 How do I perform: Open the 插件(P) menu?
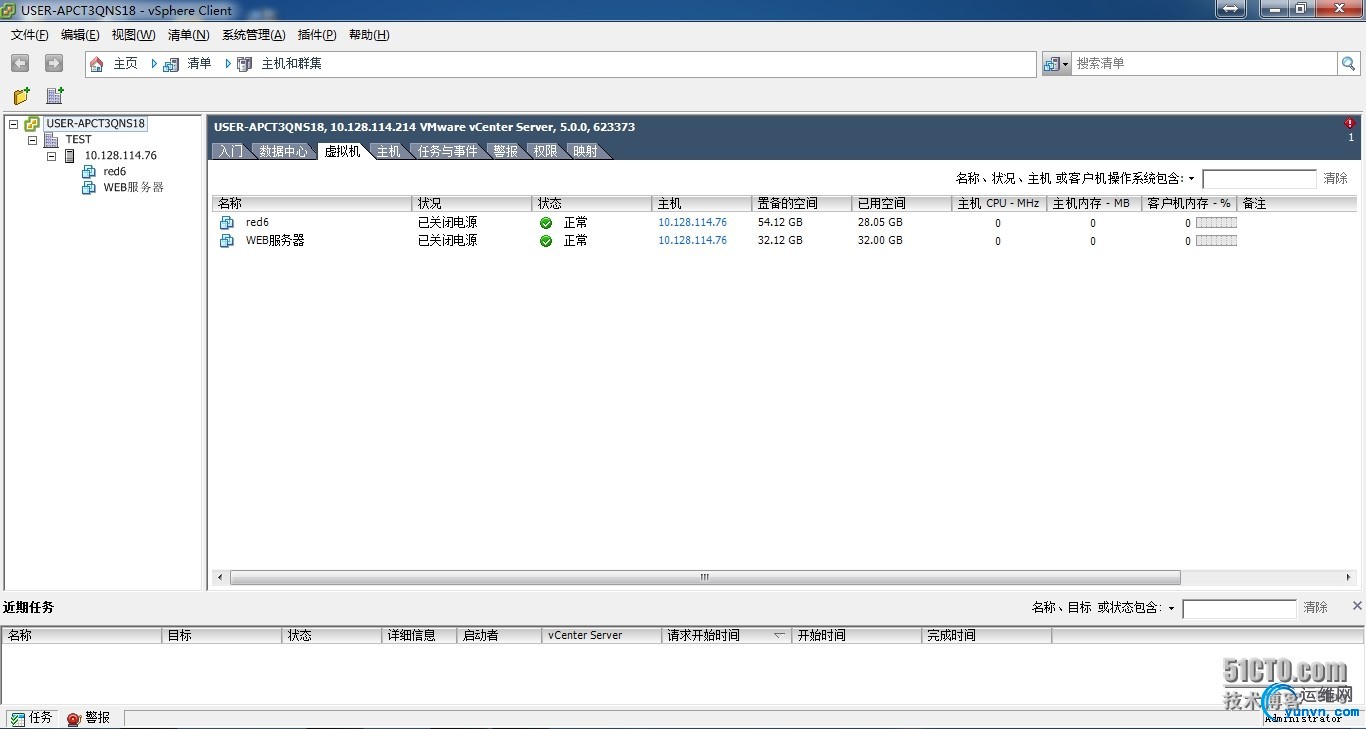click(317, 35)
